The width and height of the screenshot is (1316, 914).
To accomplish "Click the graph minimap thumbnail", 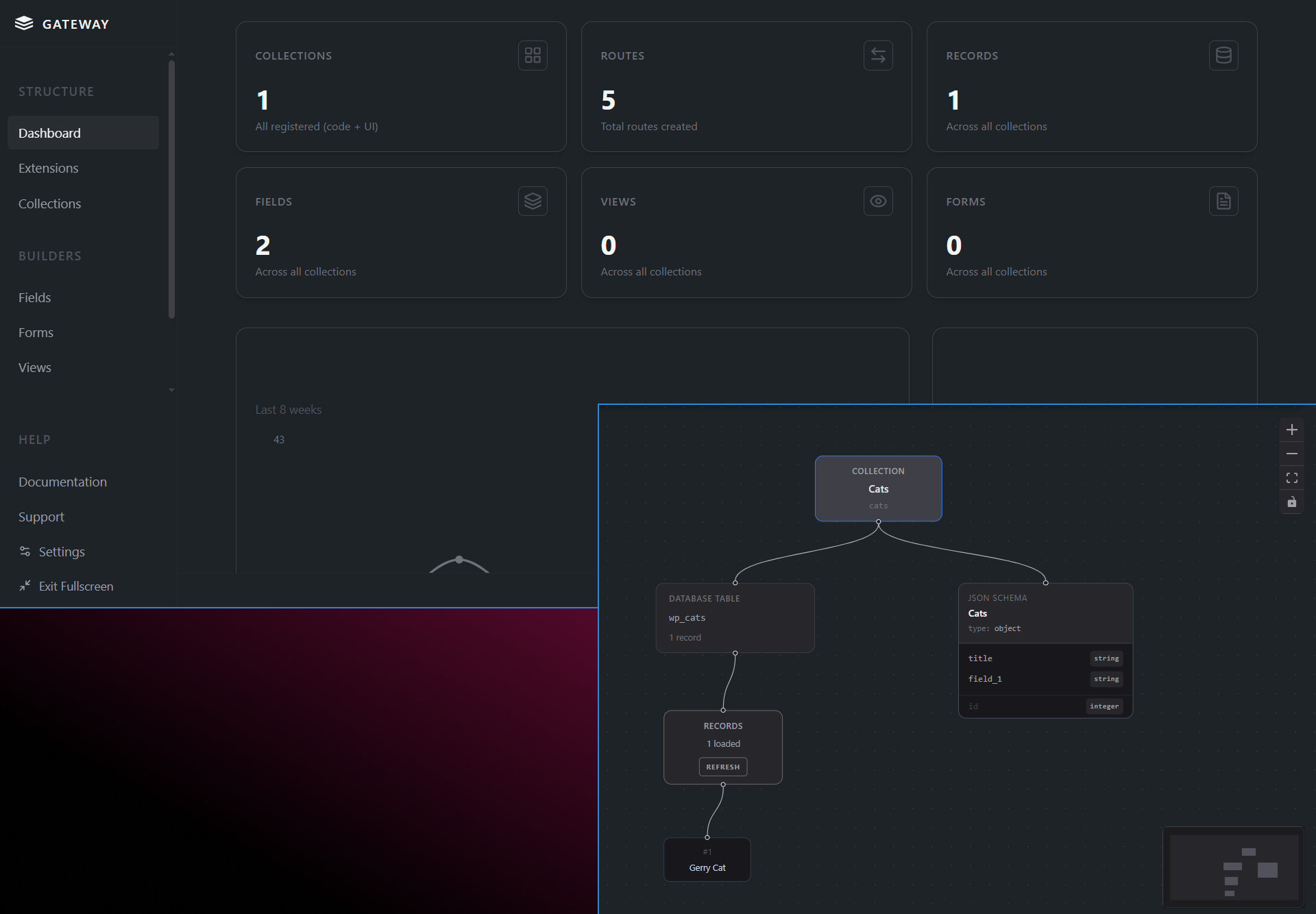I will (1233, 867).
